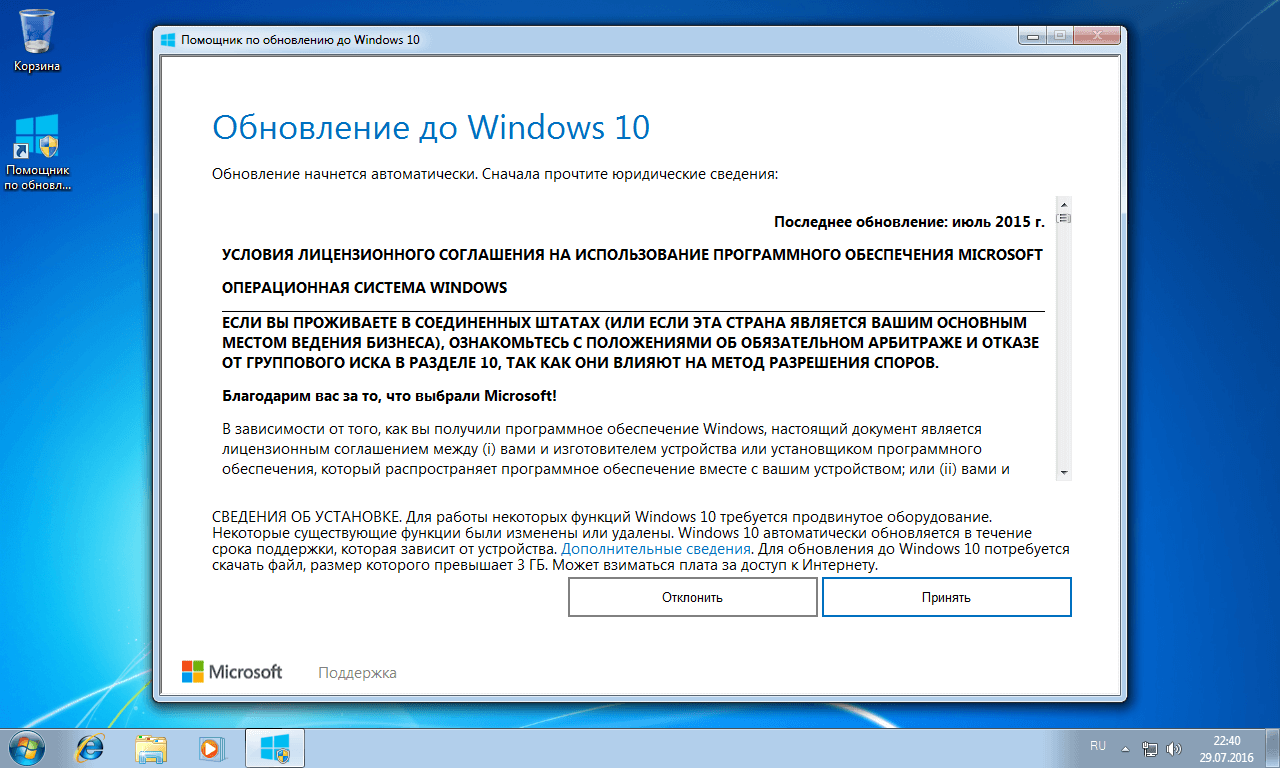Open the Дополнительные сведения link
The height and width of the screenshot is (768, 1280).
point(655,549)
